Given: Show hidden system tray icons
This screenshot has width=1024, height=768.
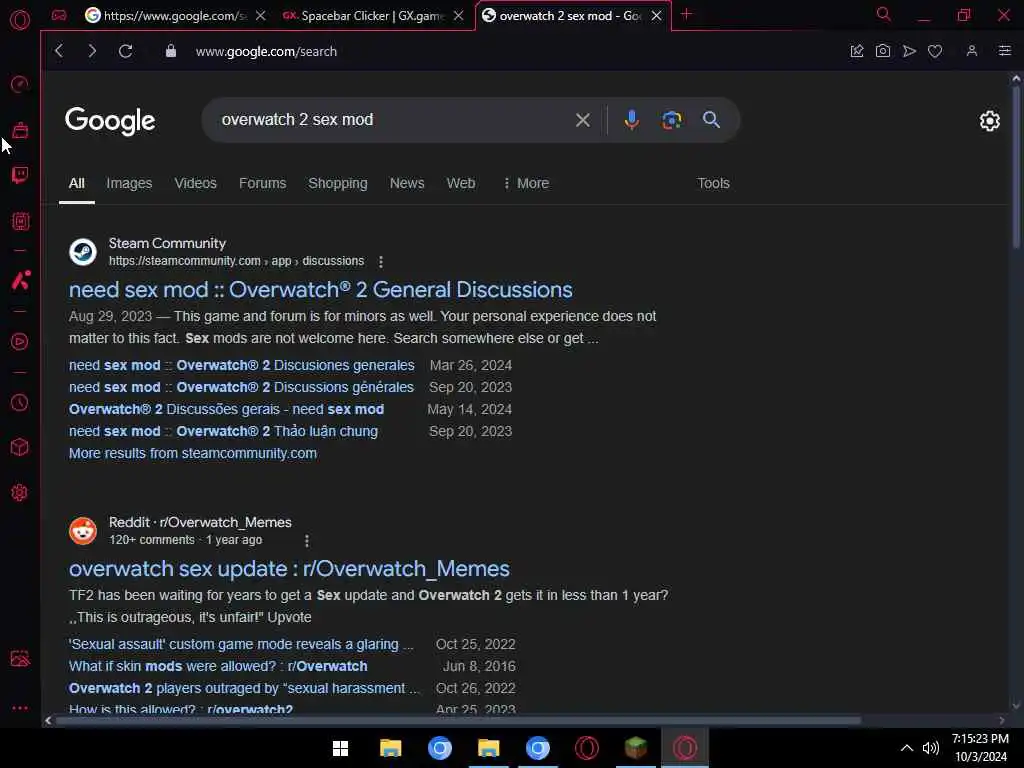Looking at the screenshot, I should click(907, 748).
